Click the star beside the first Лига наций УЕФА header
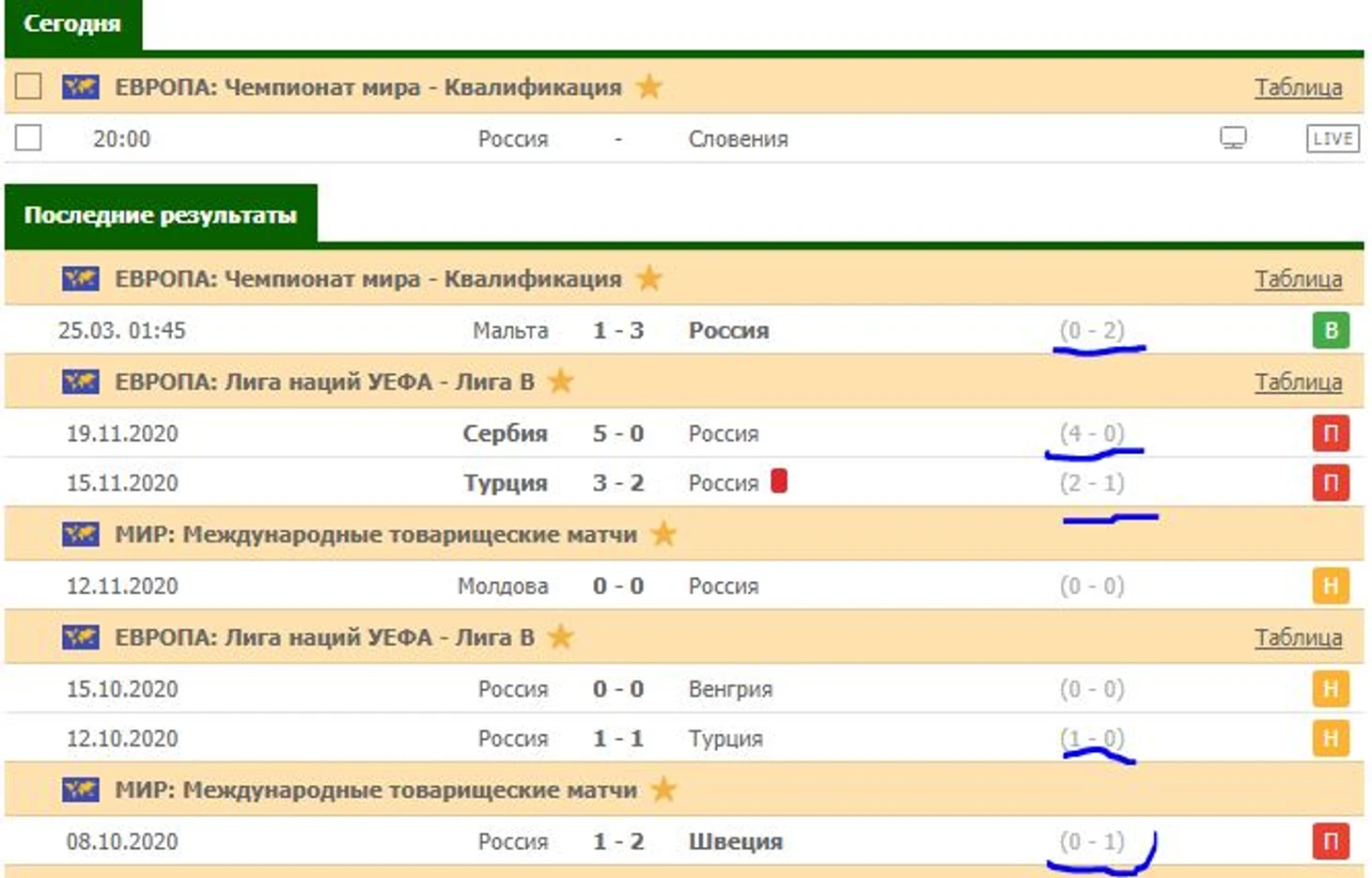The height and width of the screenshot is (878, 1372). [561, 382]
